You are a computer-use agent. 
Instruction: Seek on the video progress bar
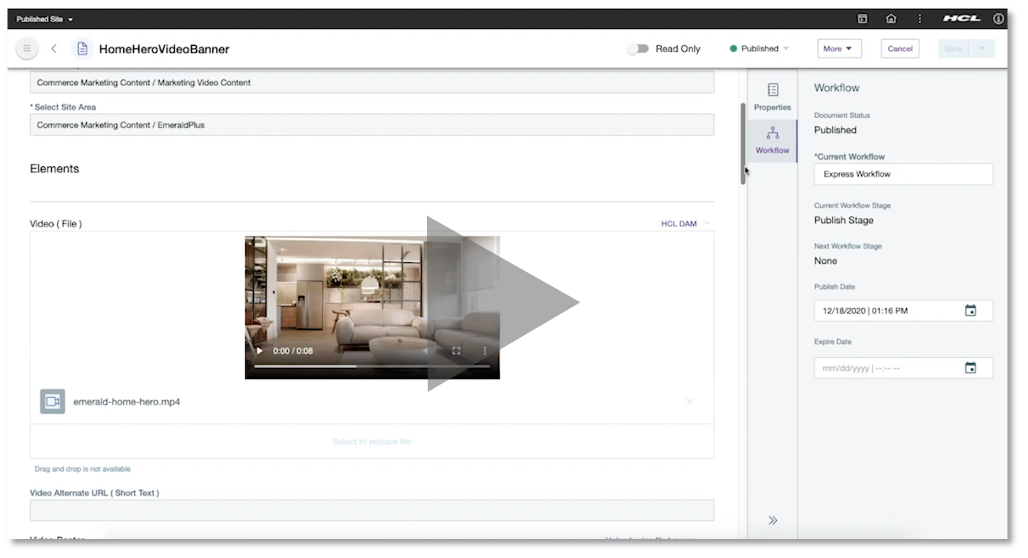(x=372, y=367)
